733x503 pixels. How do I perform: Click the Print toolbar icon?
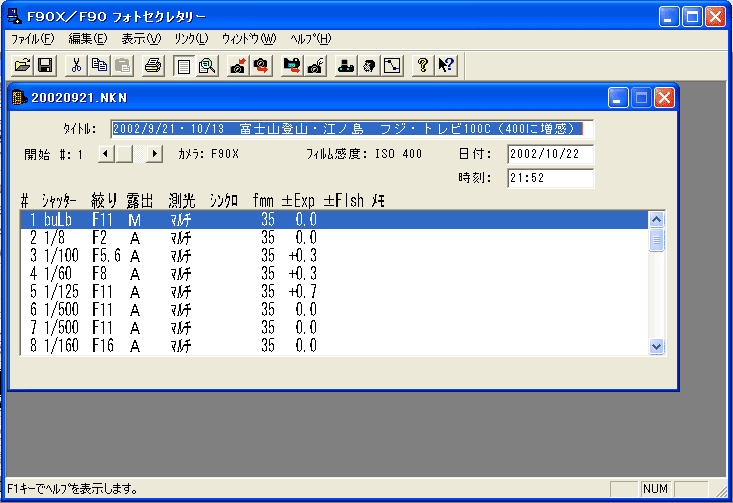[x=153, y=65]
